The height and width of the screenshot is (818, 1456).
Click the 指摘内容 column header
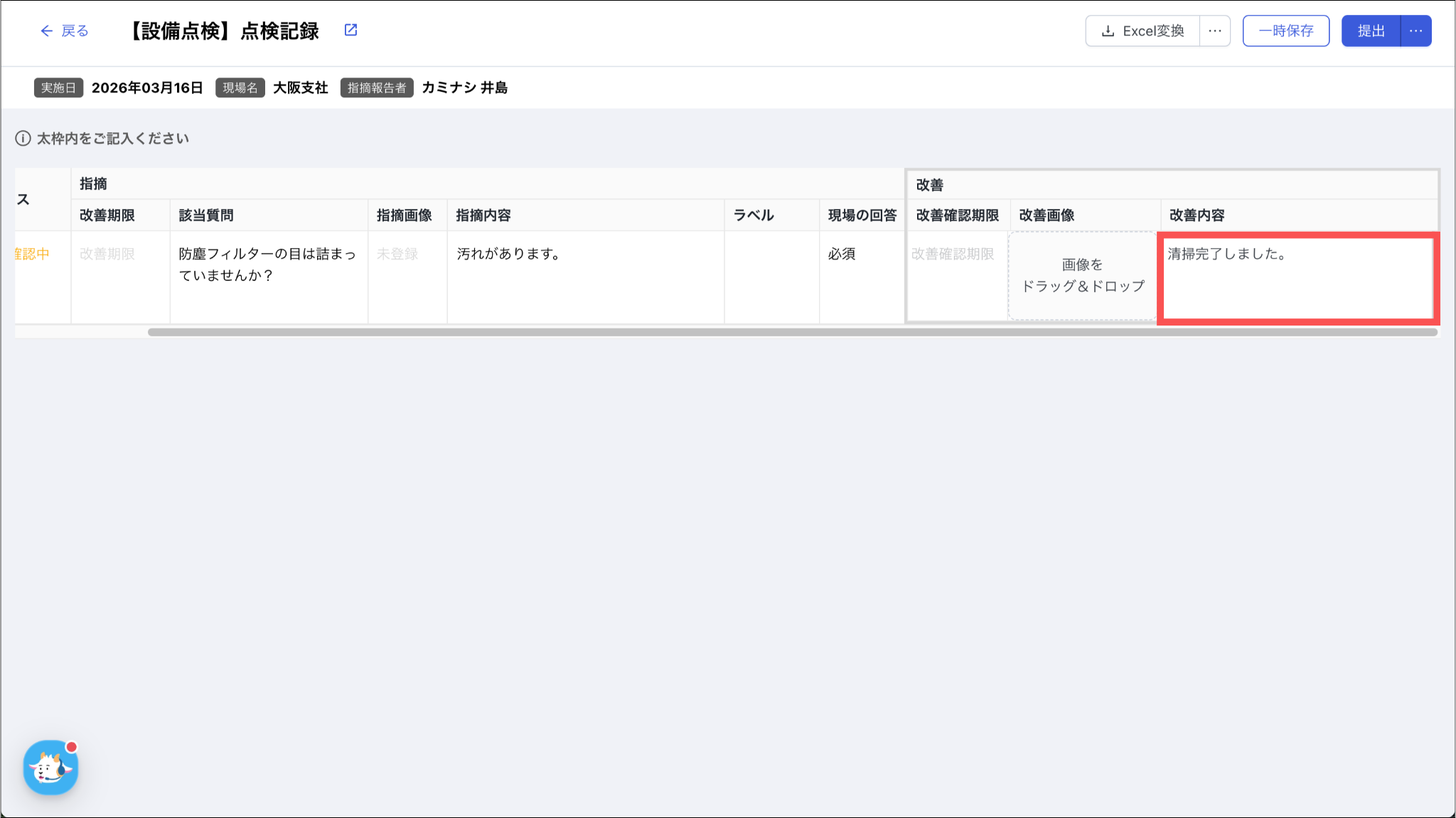(x=483, y=215)
